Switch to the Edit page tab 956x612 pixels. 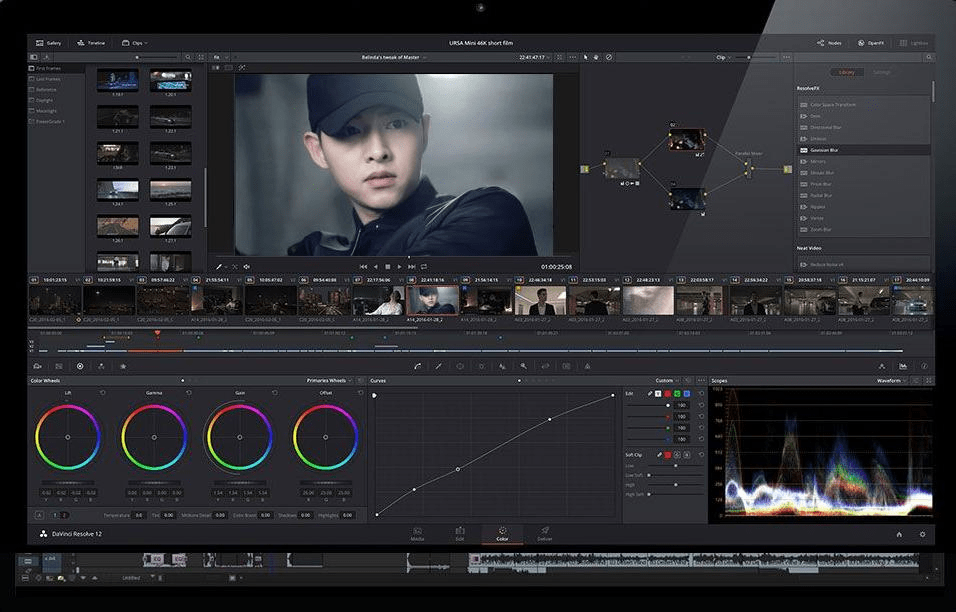tap(460, 534)
